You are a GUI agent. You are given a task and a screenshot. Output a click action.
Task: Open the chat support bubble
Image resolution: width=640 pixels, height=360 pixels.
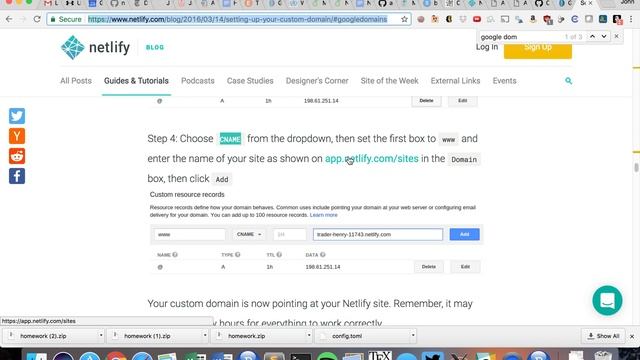click(x=607, y=300)
